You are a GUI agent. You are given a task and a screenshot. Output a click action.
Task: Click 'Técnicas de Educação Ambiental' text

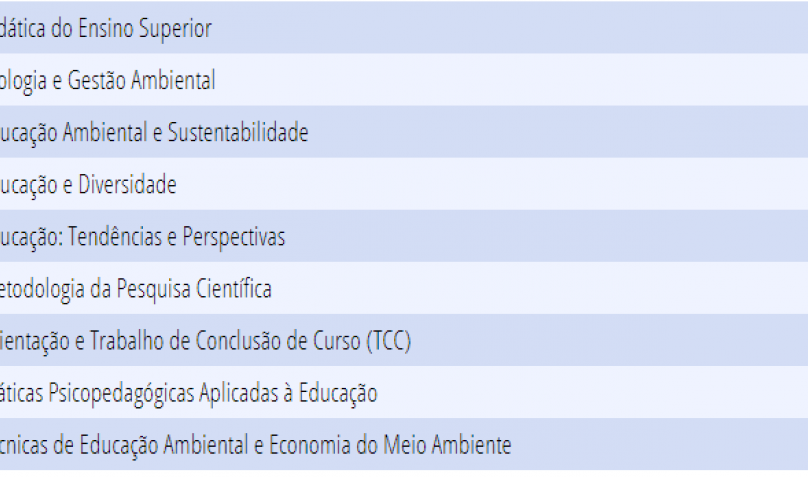[124, 445]
